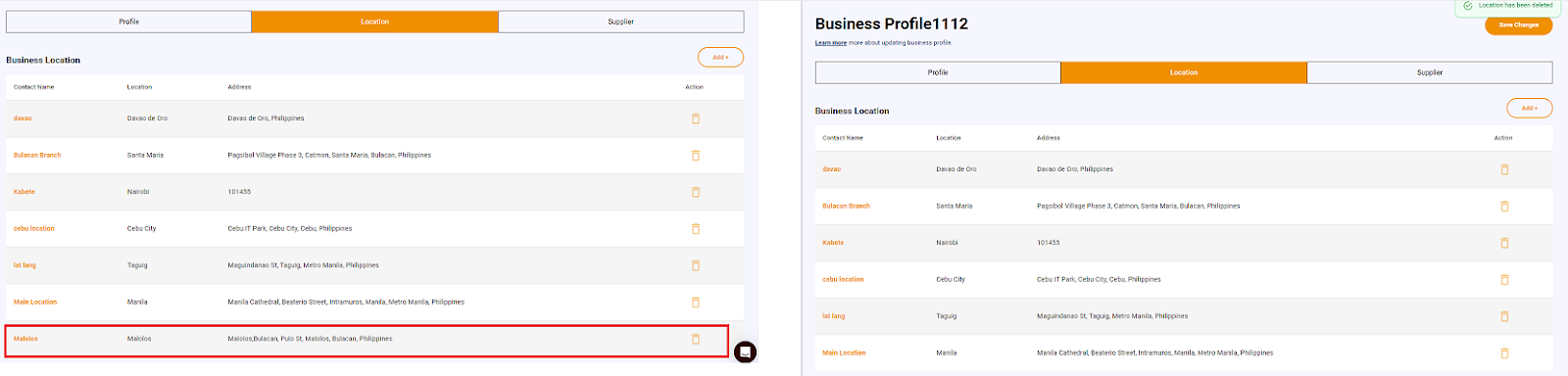Open Bulacan Branch contact on Business Profile1112 page

846,206
